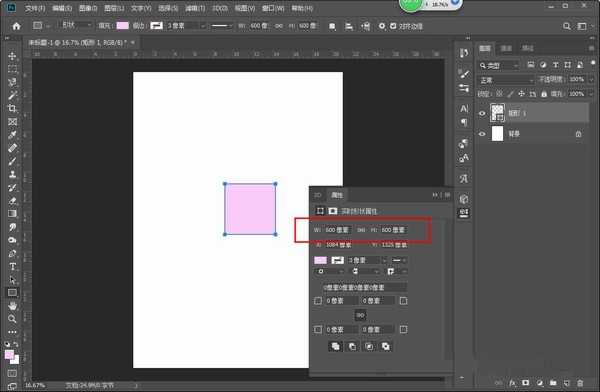The height and width of the screenshot is (392, 600).
Task: Open the Edit Toolbar three-dots menu
Action: (x=12, y=332)
